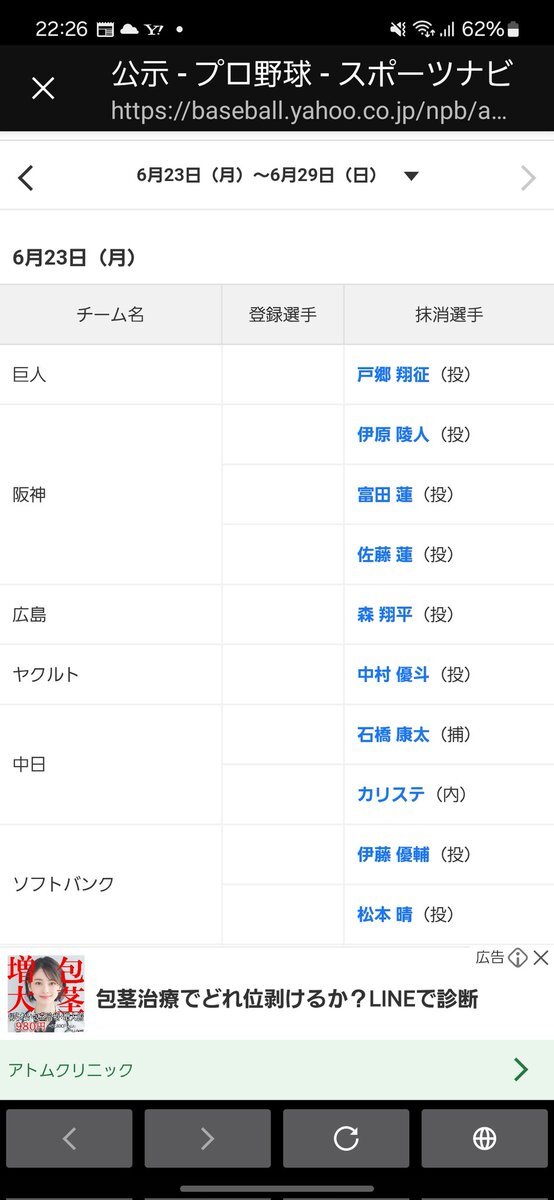This screenshot has height=1200, width=554.
Task: Select the date range text 6月23日〜6月29日
Action: tap(257, 176)
